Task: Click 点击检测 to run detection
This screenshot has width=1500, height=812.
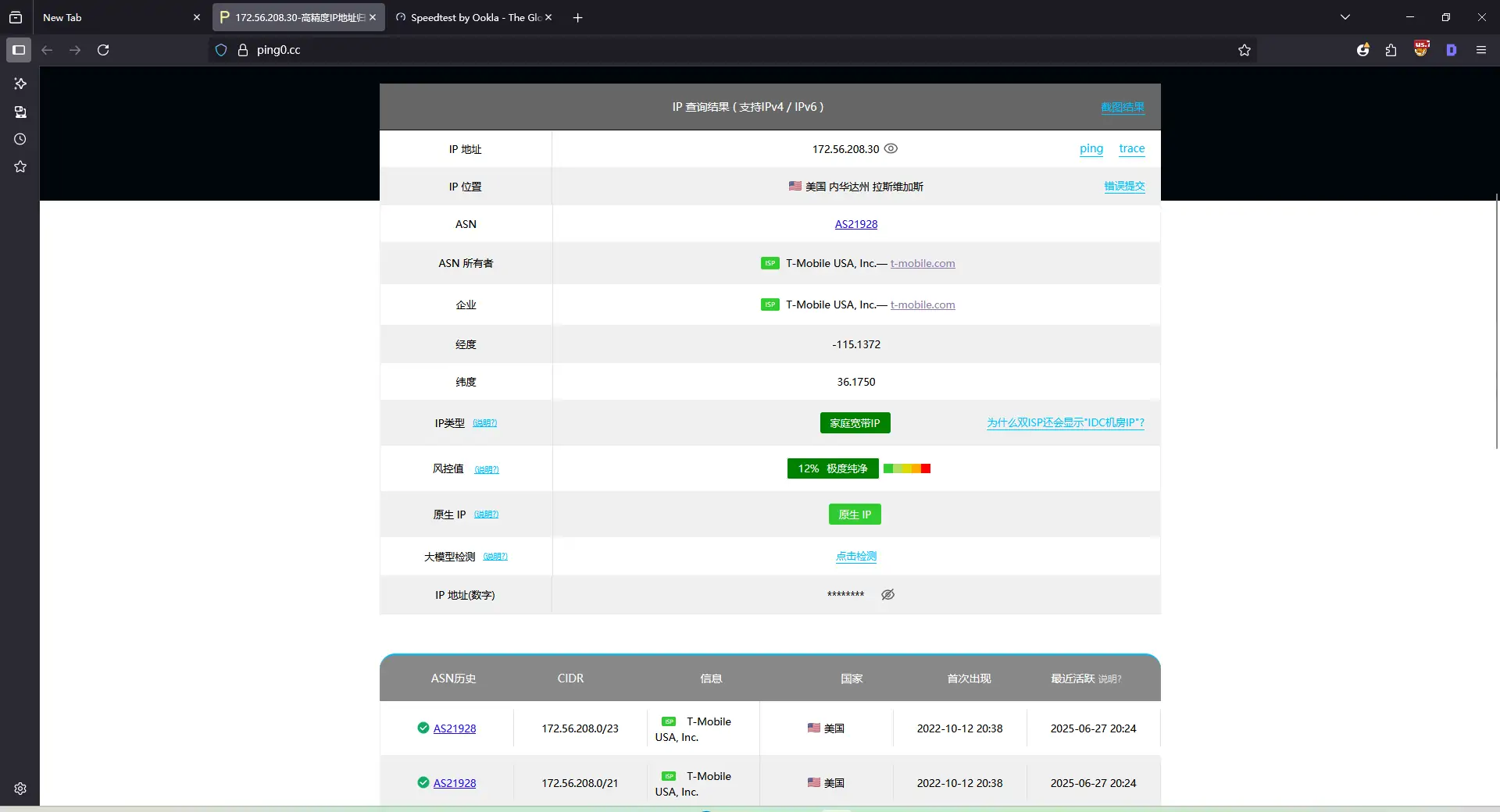Action: pyautogui.click(x=856, y=557)
